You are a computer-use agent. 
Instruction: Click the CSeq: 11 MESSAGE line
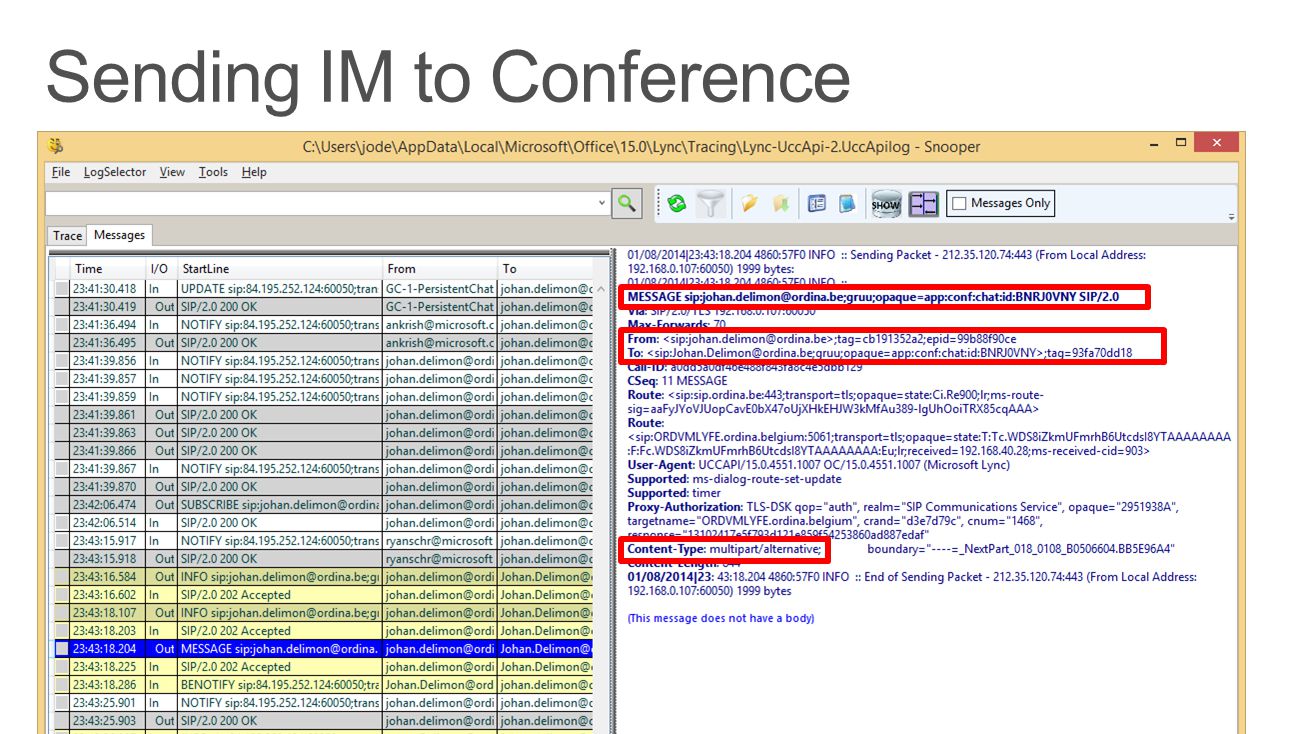pos(677,381)
